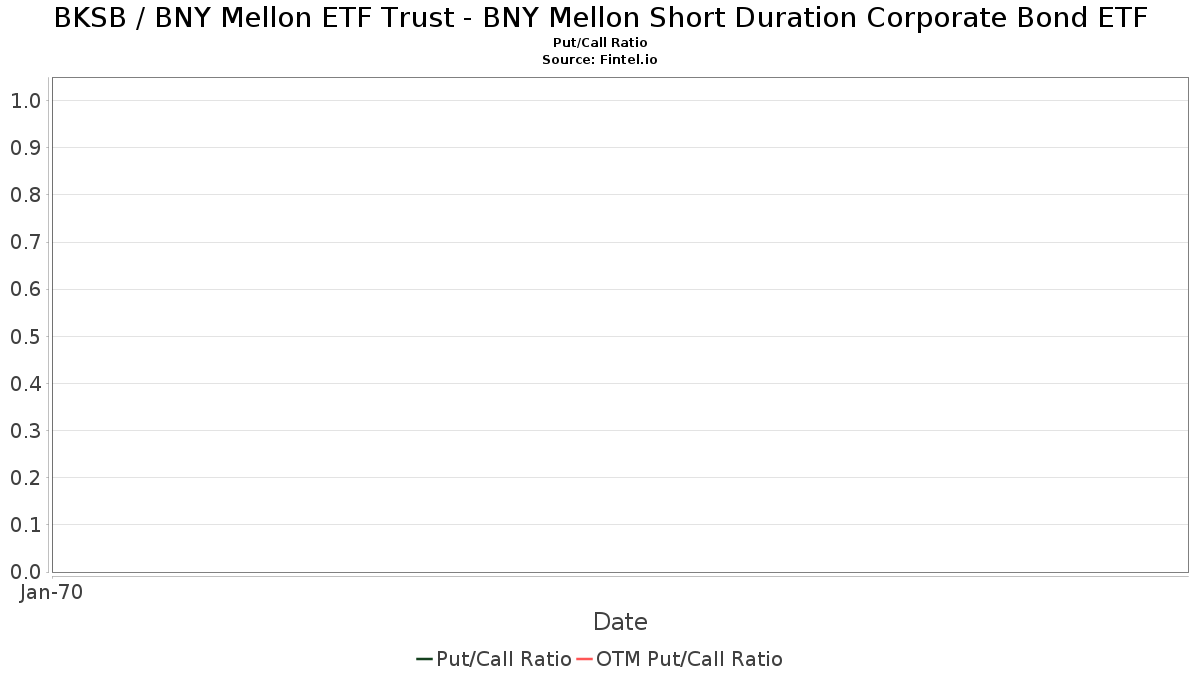Click the OTM Put/Call Ratio legend entry
This screenshot has height=675, width=1200.
(x=679, y=659)
